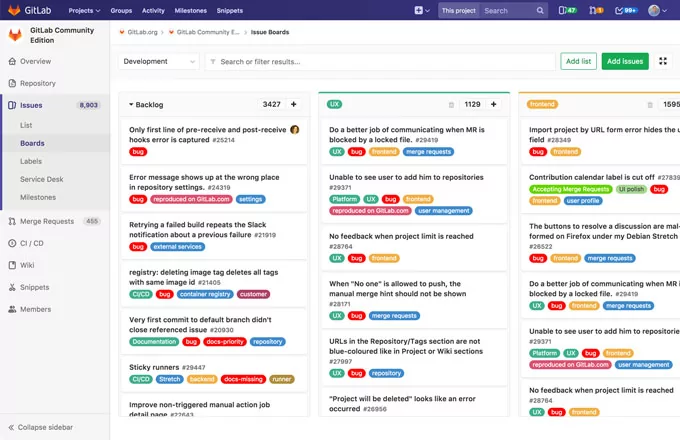The image size is (680, 440).
Task: Open the todos icon showing 99+
Action: tap(626, 10)
